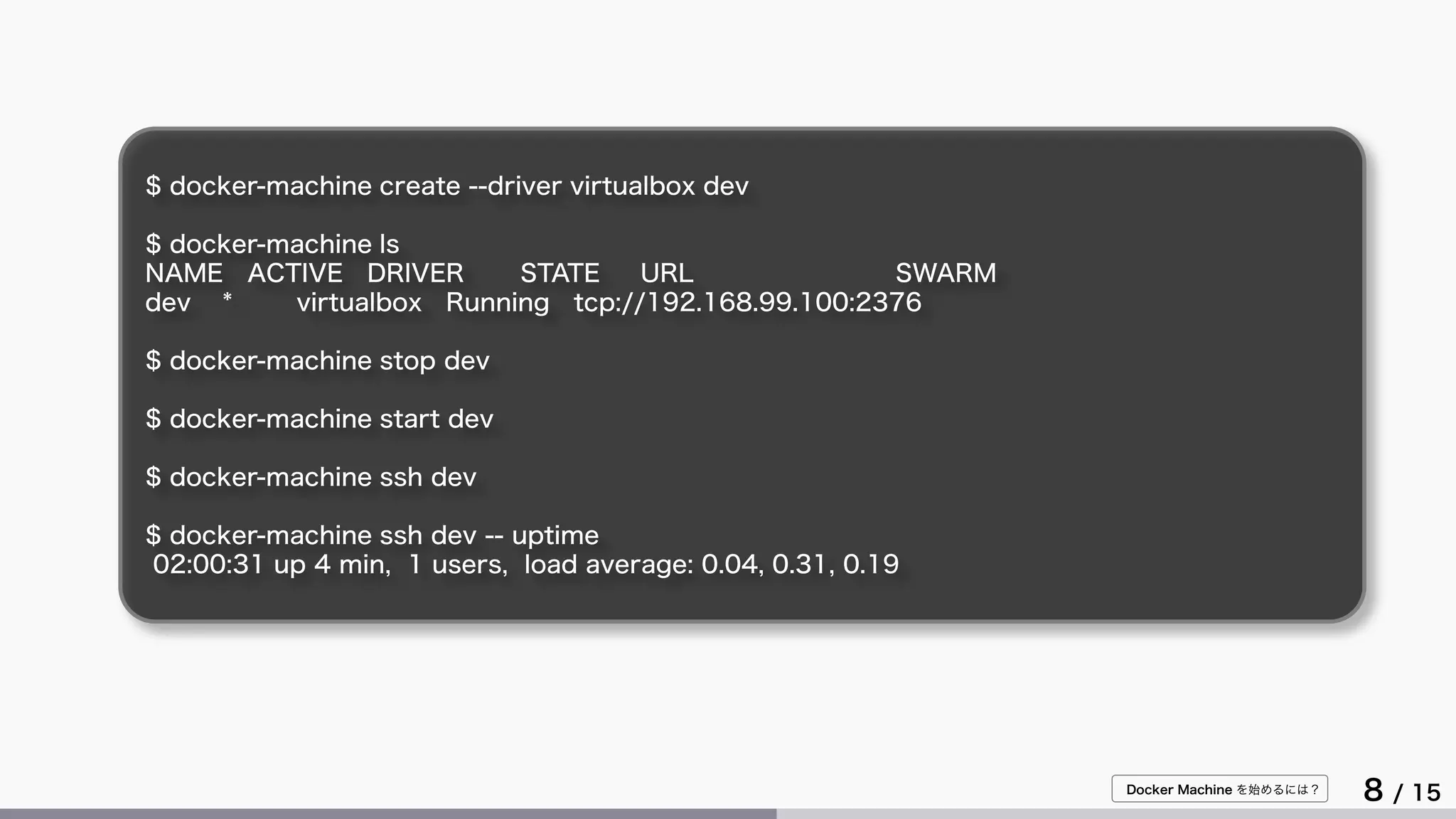The width and height of the screenshot is (1456, 819).
Task: Click the 'URL' column header
Action: coord(666,273)
